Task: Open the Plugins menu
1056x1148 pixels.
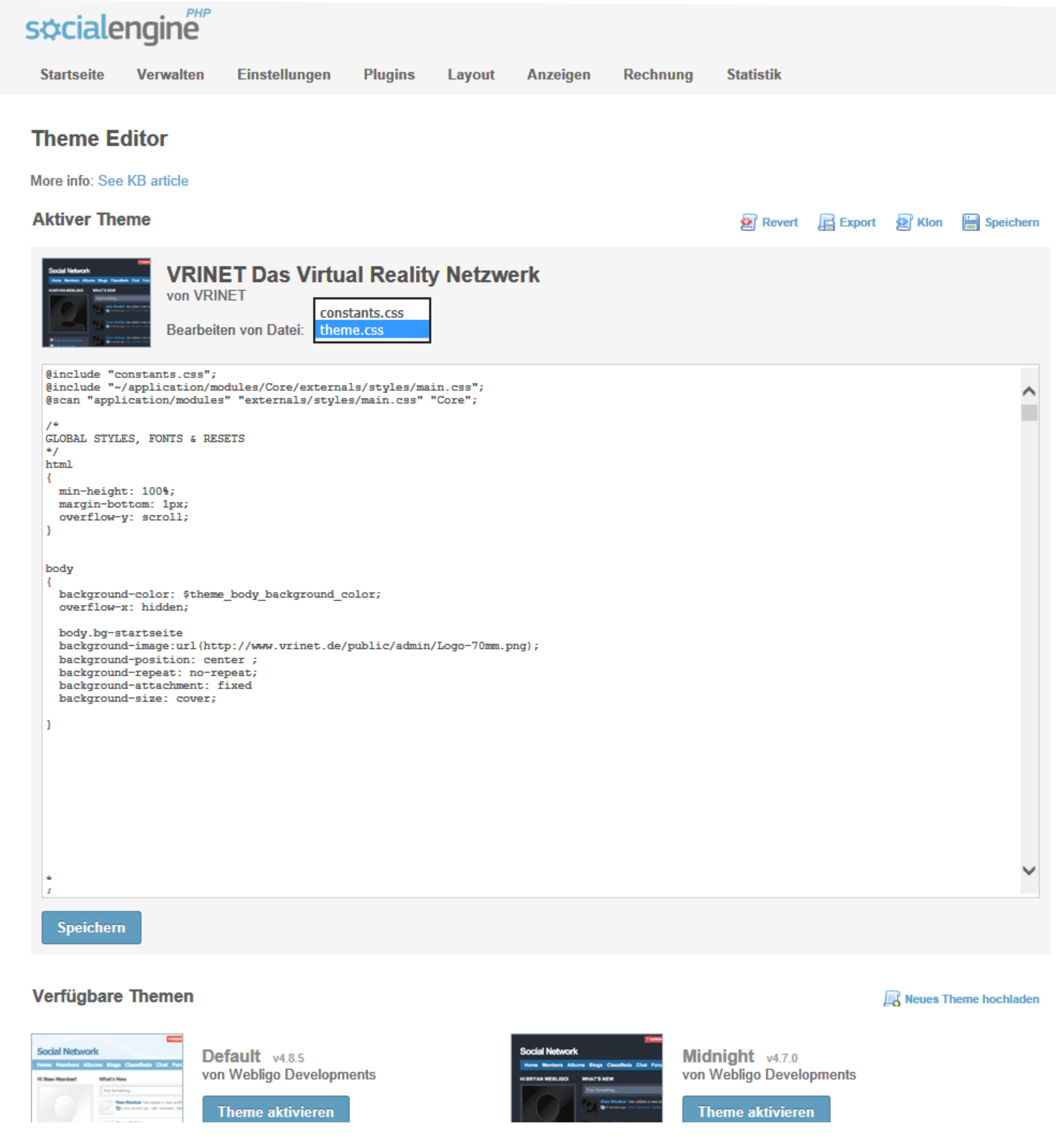Action: [389, 75]
